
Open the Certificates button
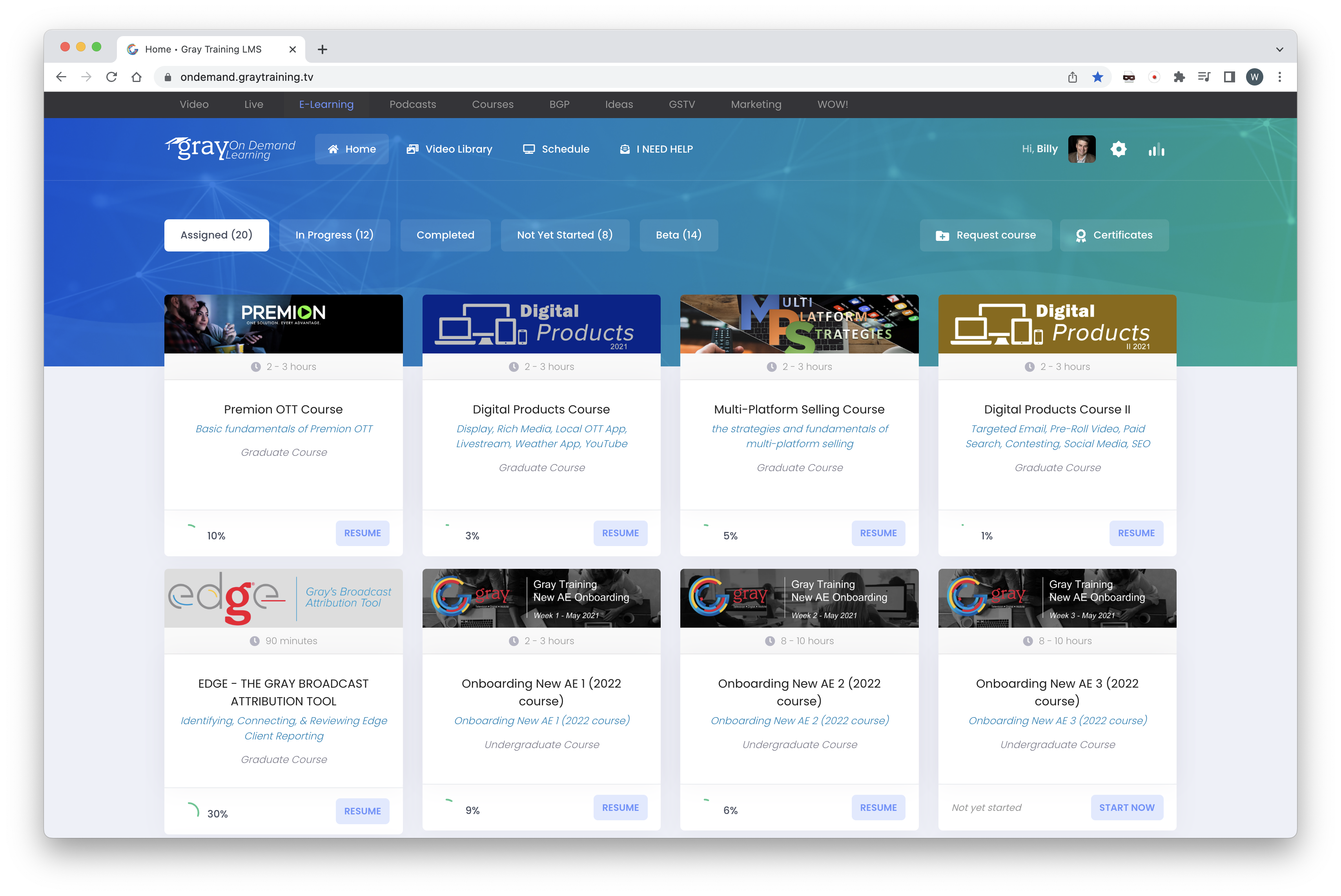tap(1114, 235)
